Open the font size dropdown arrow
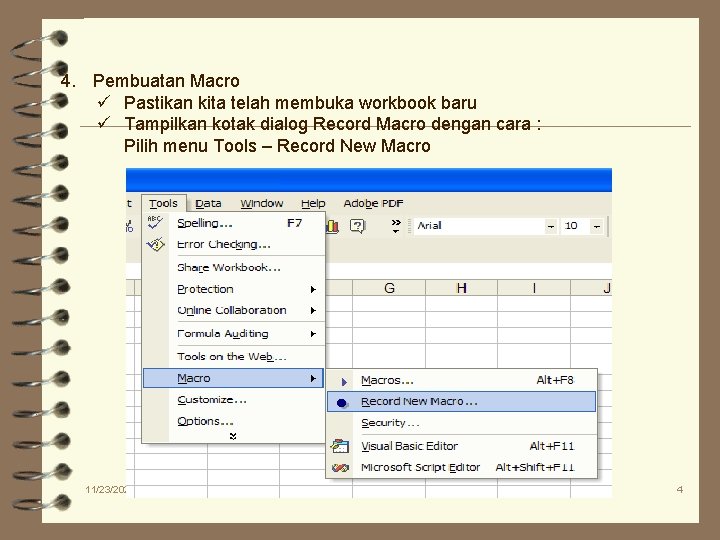The image size is (720, 540). click(x=596, y=226)
